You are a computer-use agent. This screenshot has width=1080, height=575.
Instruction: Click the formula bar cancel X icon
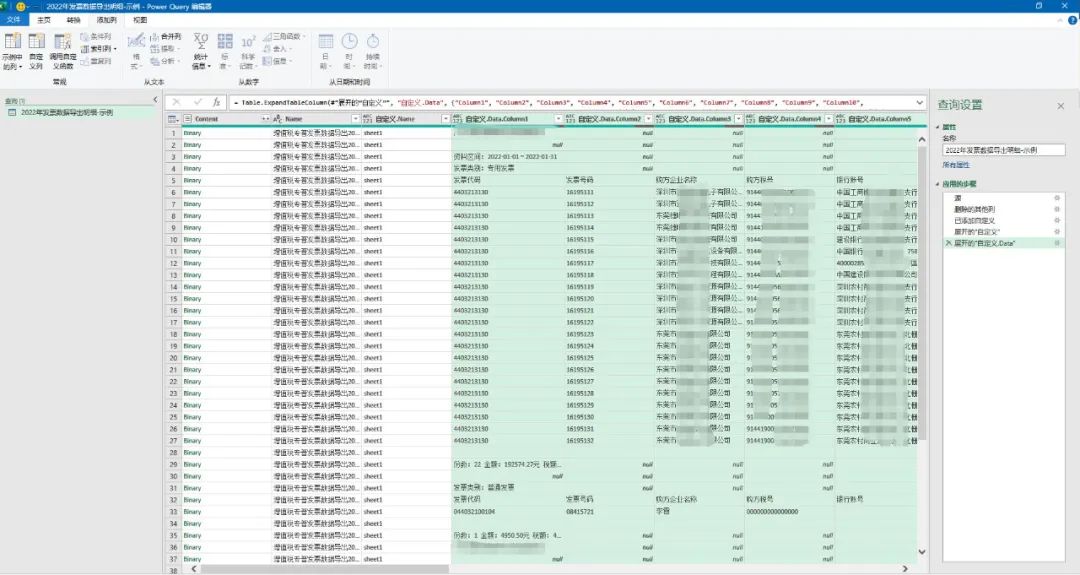pos(176,102)
